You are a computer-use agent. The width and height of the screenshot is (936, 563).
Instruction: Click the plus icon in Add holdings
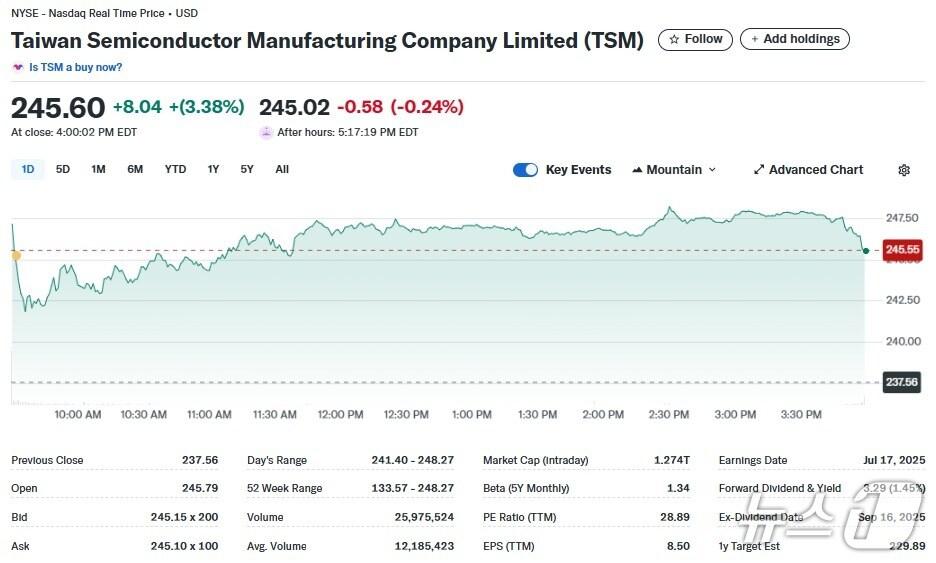pyautogui.click(x=755, y=40)
